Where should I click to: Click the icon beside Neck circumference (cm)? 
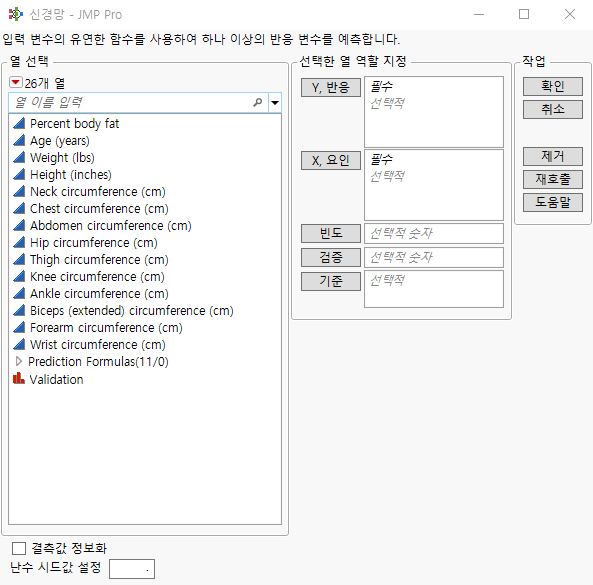(19, 191)
